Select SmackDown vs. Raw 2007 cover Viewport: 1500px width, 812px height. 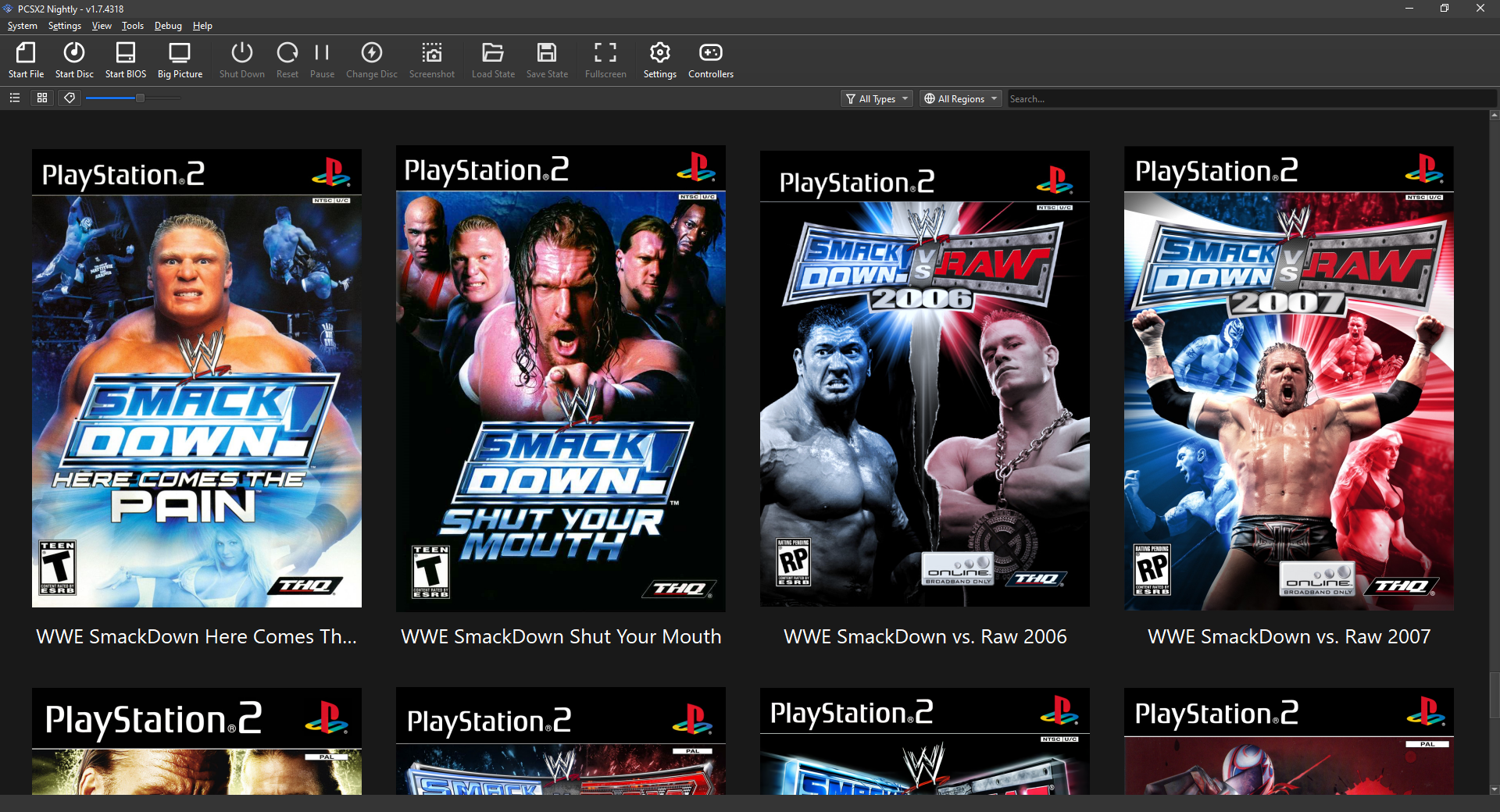pos(1289,378)
